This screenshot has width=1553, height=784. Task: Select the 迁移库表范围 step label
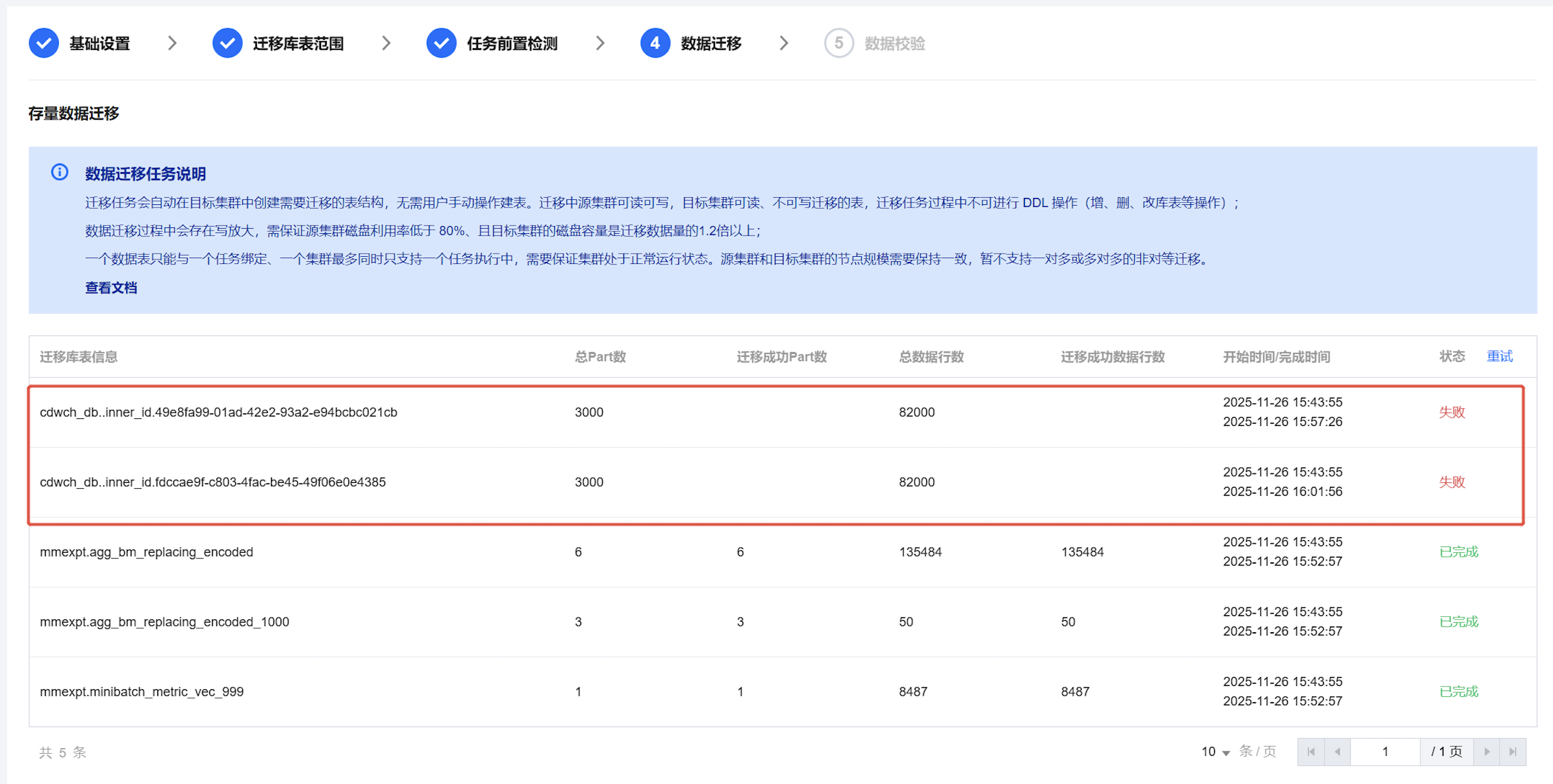[298, 44]
